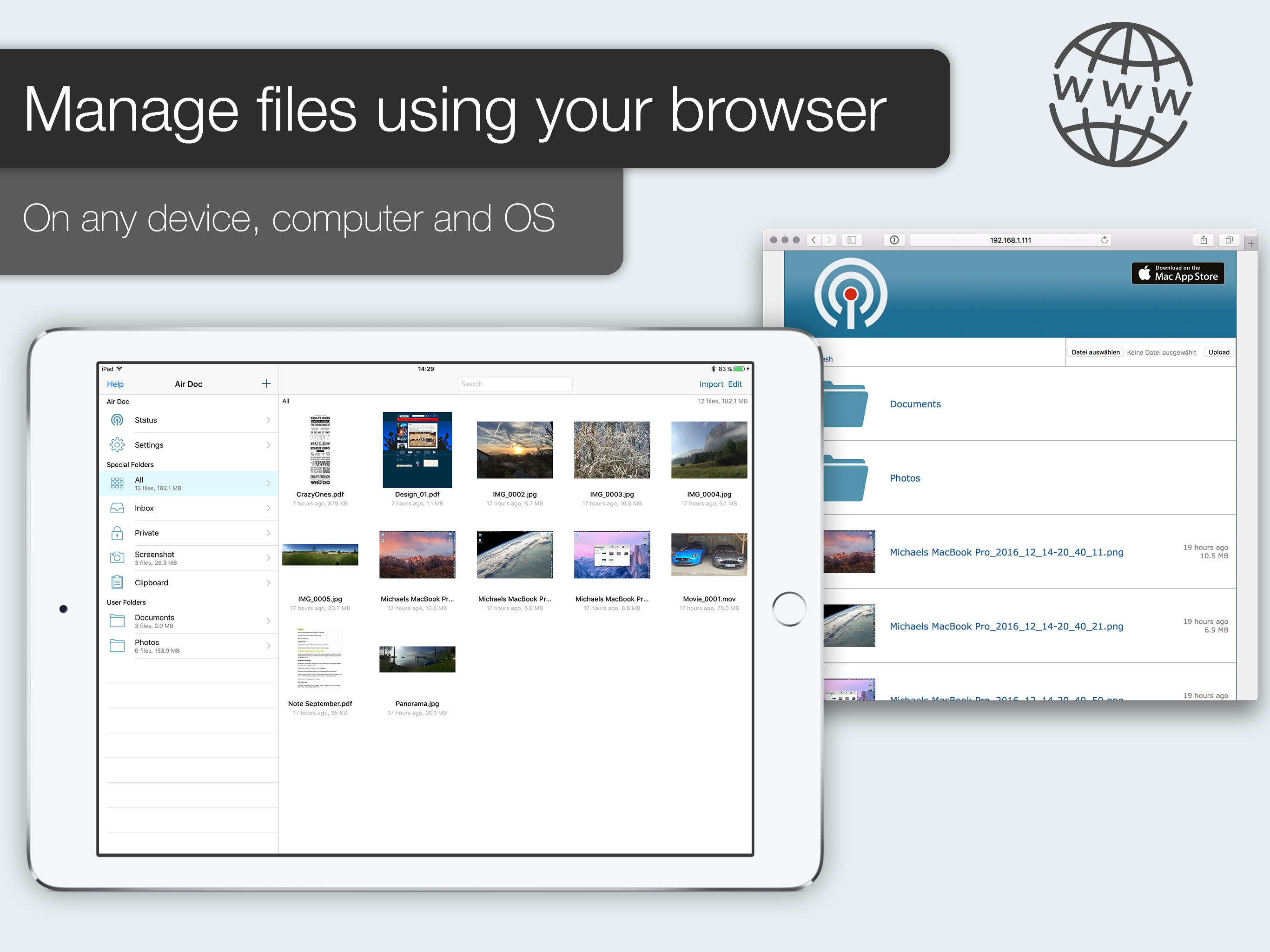Image resolution: width=1270 pixels, height=952 pixels.
Task: Select the Inbox tray icon
Action: 117,508
